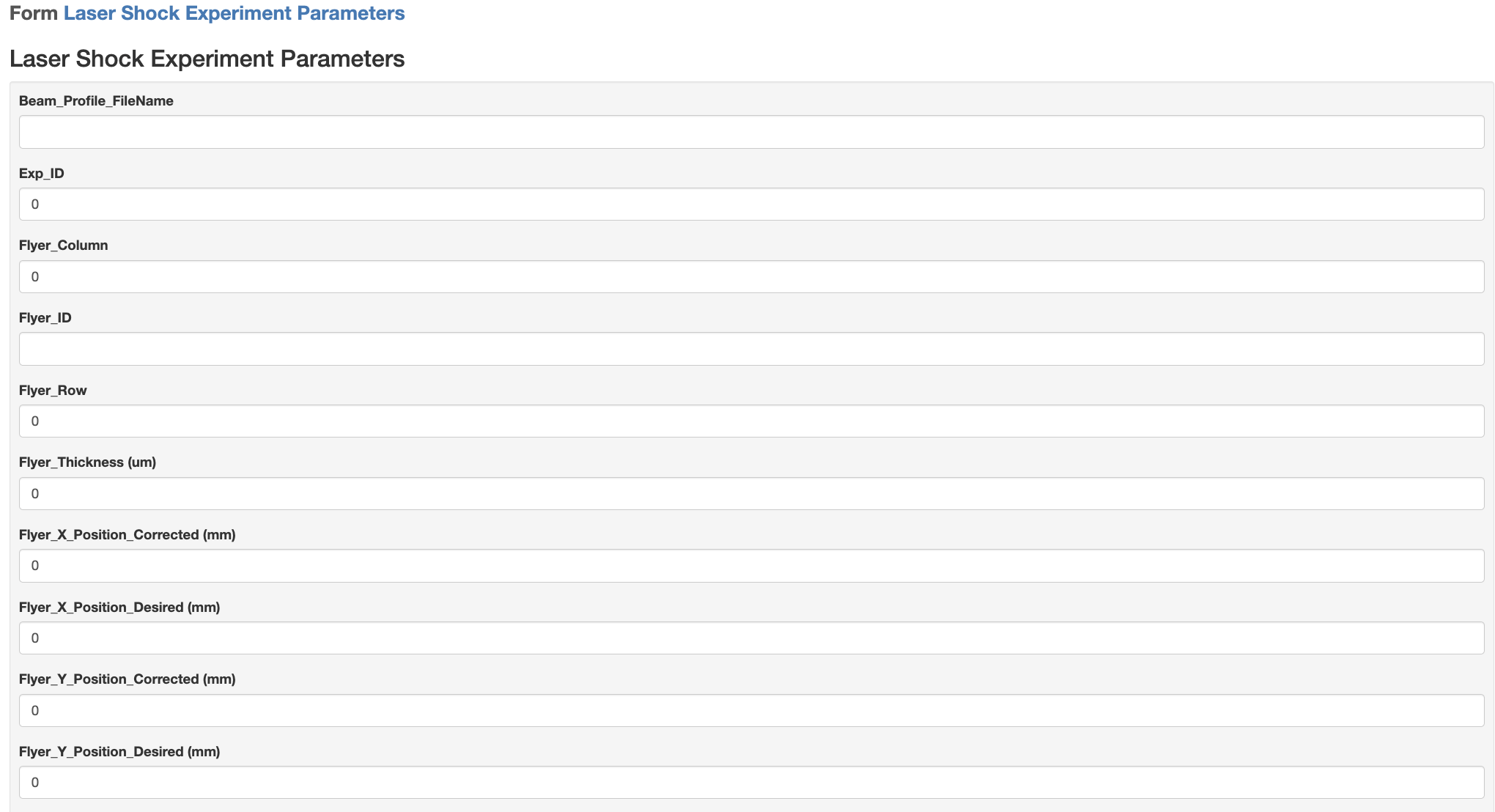
Task: Focus the Flyer_Row input field
Action: (x=751, y=421)
